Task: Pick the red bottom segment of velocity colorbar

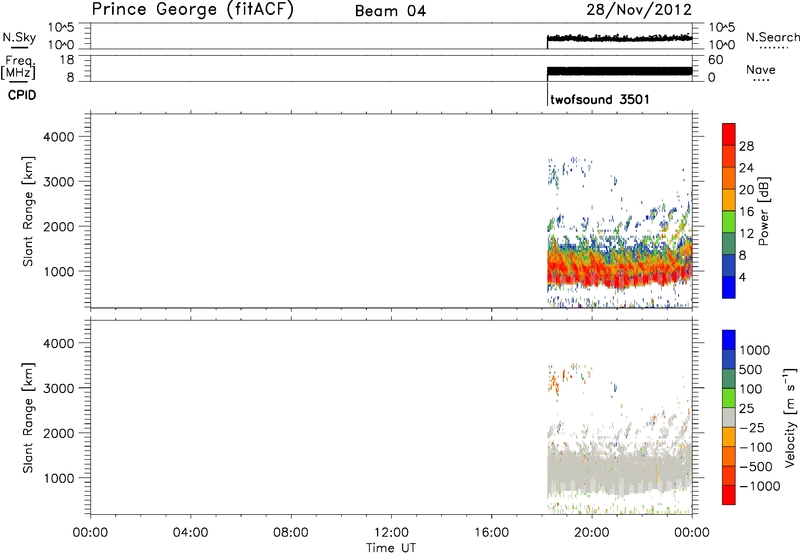Action: (729, 495)
